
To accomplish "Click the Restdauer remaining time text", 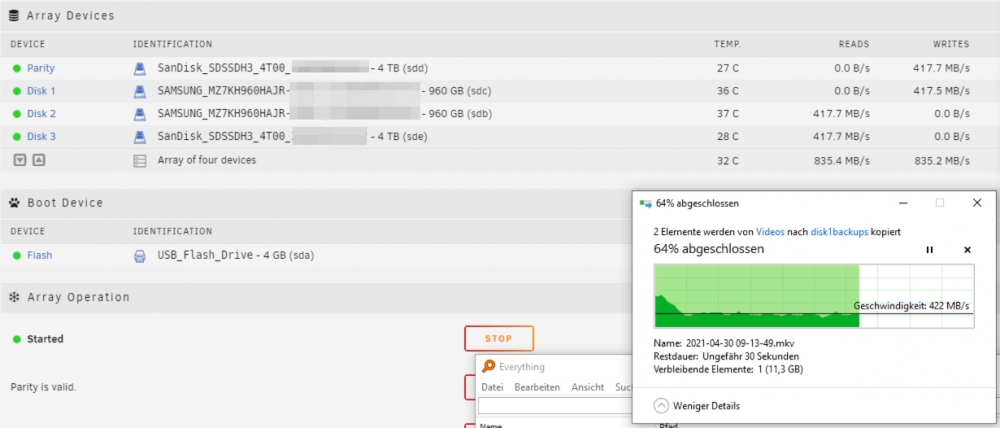I will coord(726,356).
